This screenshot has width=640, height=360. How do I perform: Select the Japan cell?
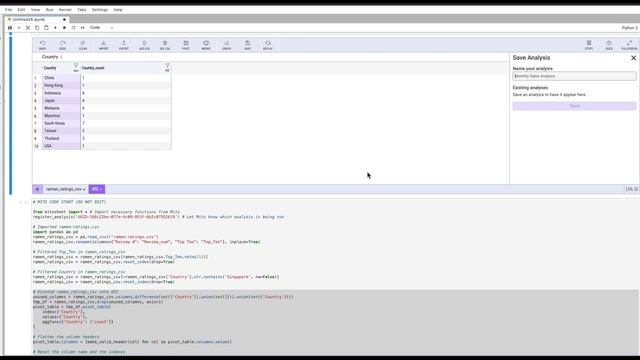tap(61, 100)
